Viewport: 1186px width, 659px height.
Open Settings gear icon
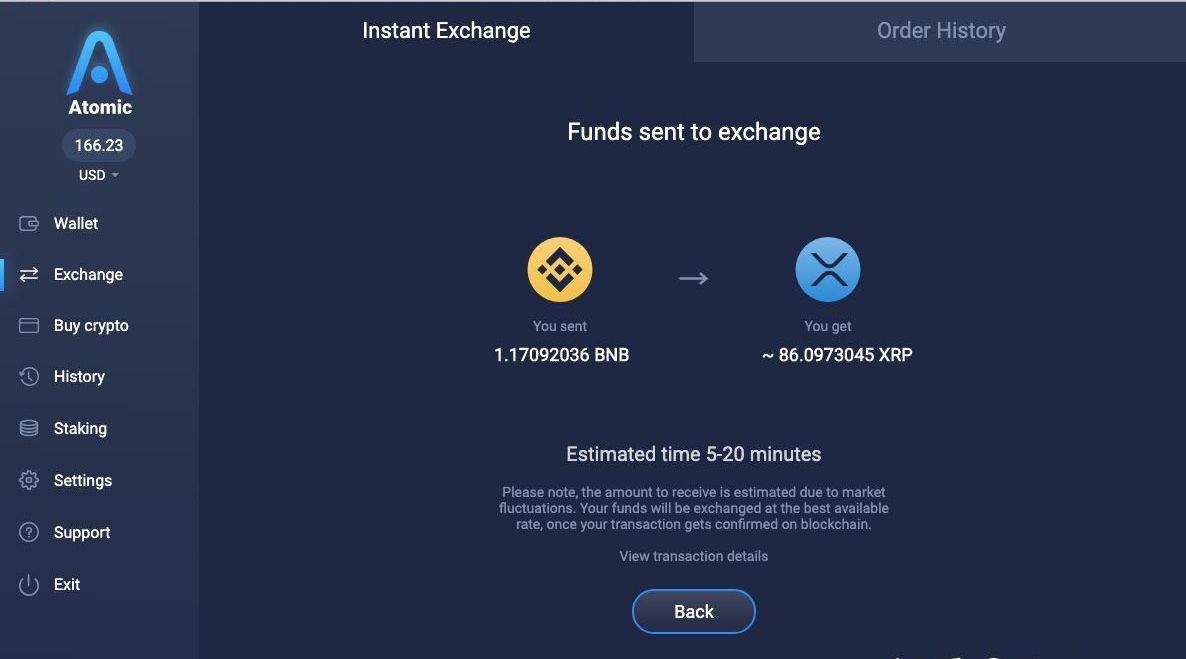[29, 480]
